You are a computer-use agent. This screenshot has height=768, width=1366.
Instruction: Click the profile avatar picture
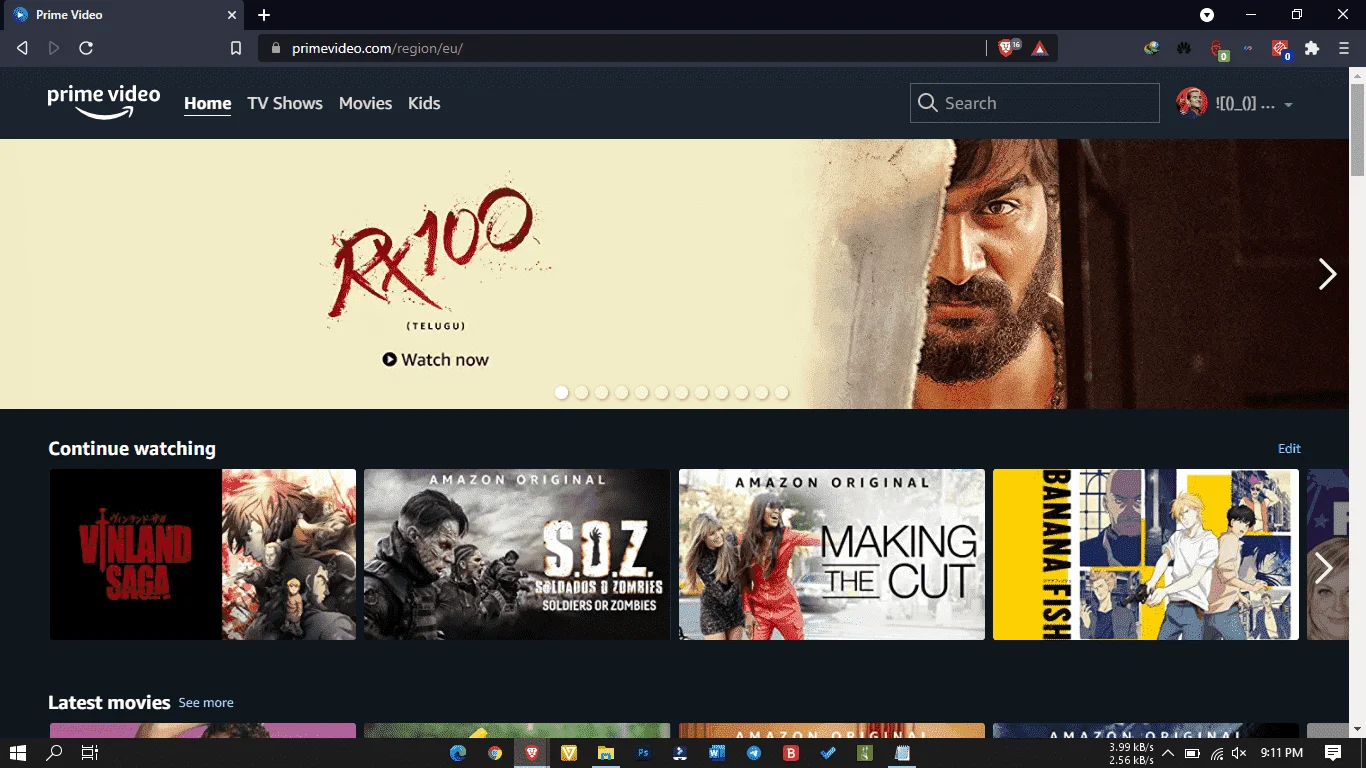(x=1192, y=102)
